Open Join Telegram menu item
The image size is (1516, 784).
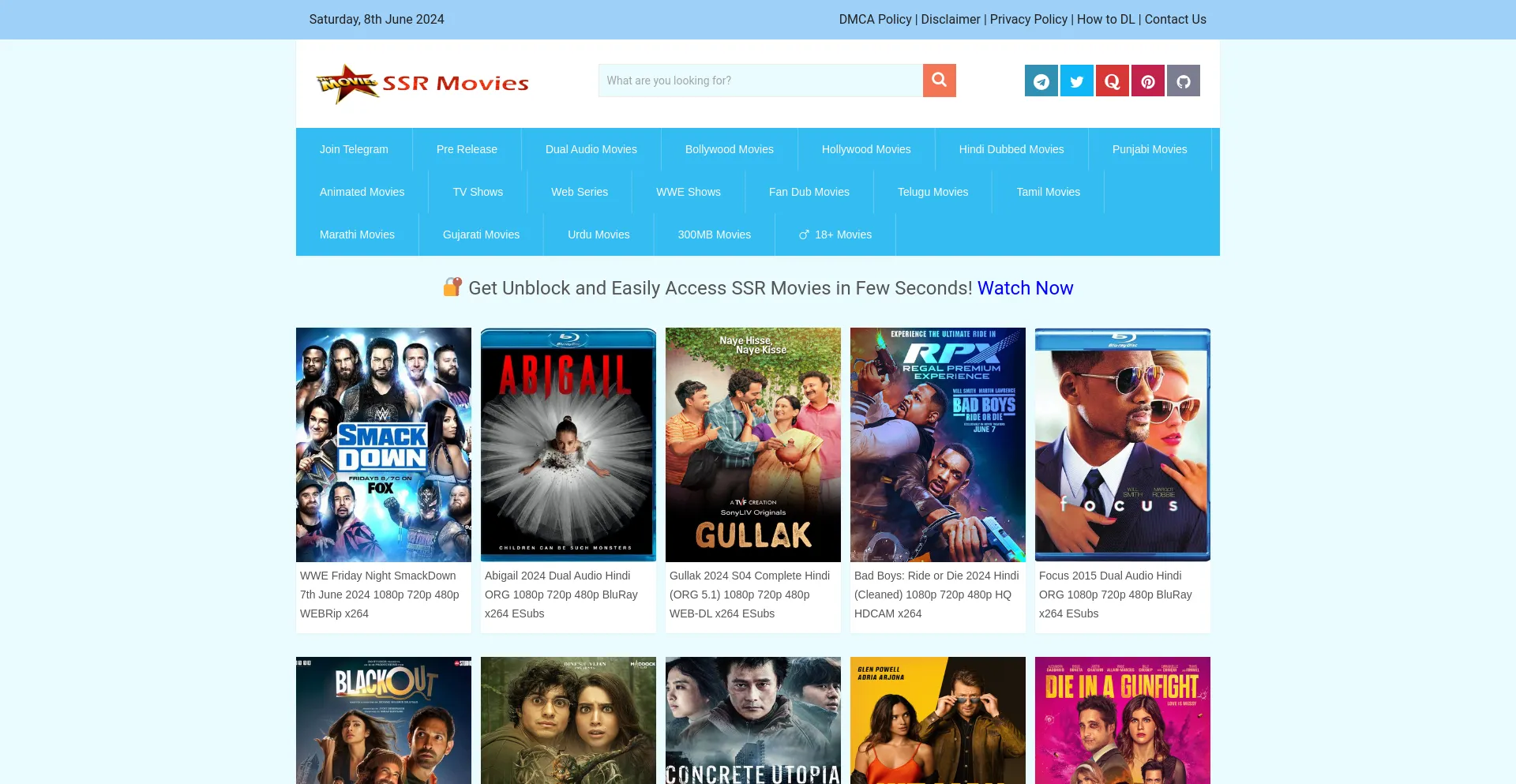354,149
